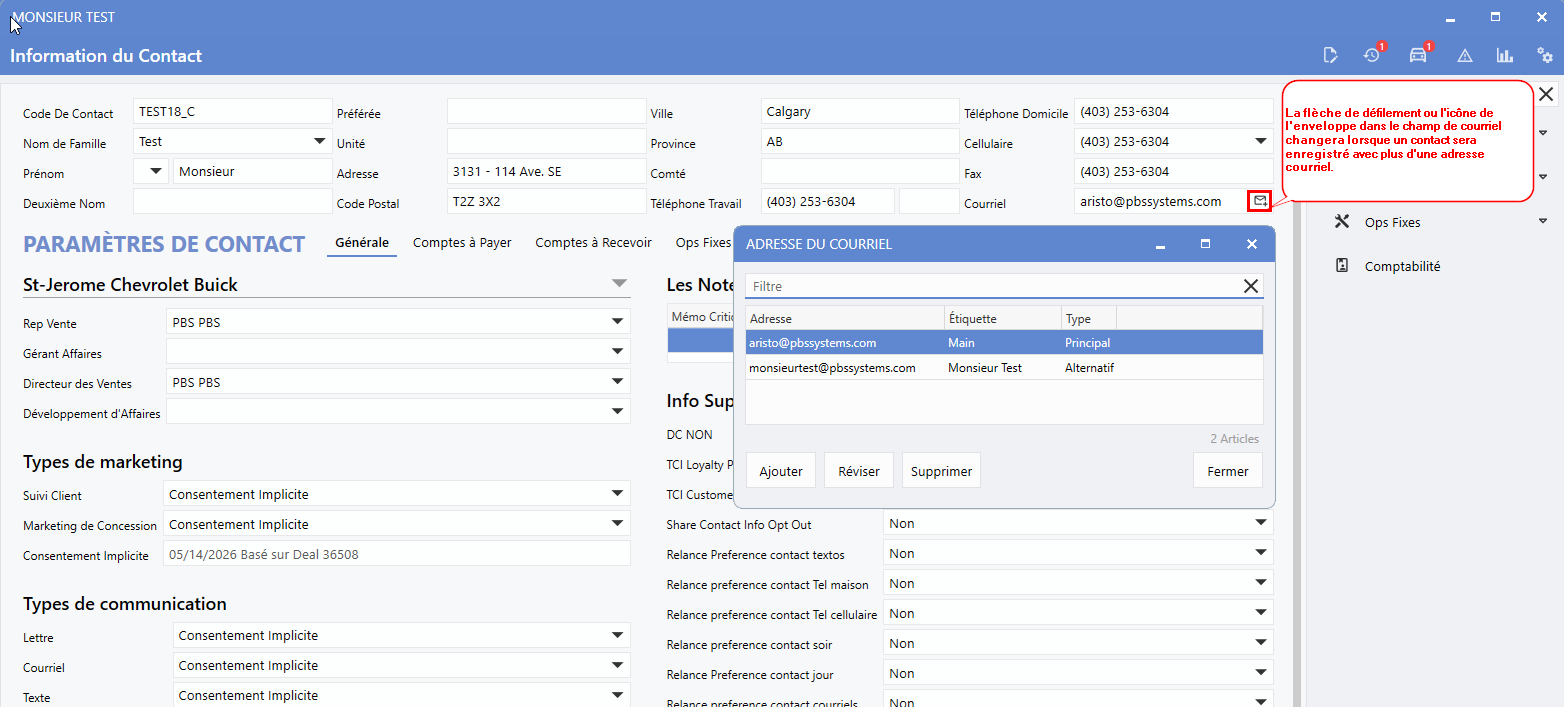Click the Fermer button

(x=1228, y=470)
